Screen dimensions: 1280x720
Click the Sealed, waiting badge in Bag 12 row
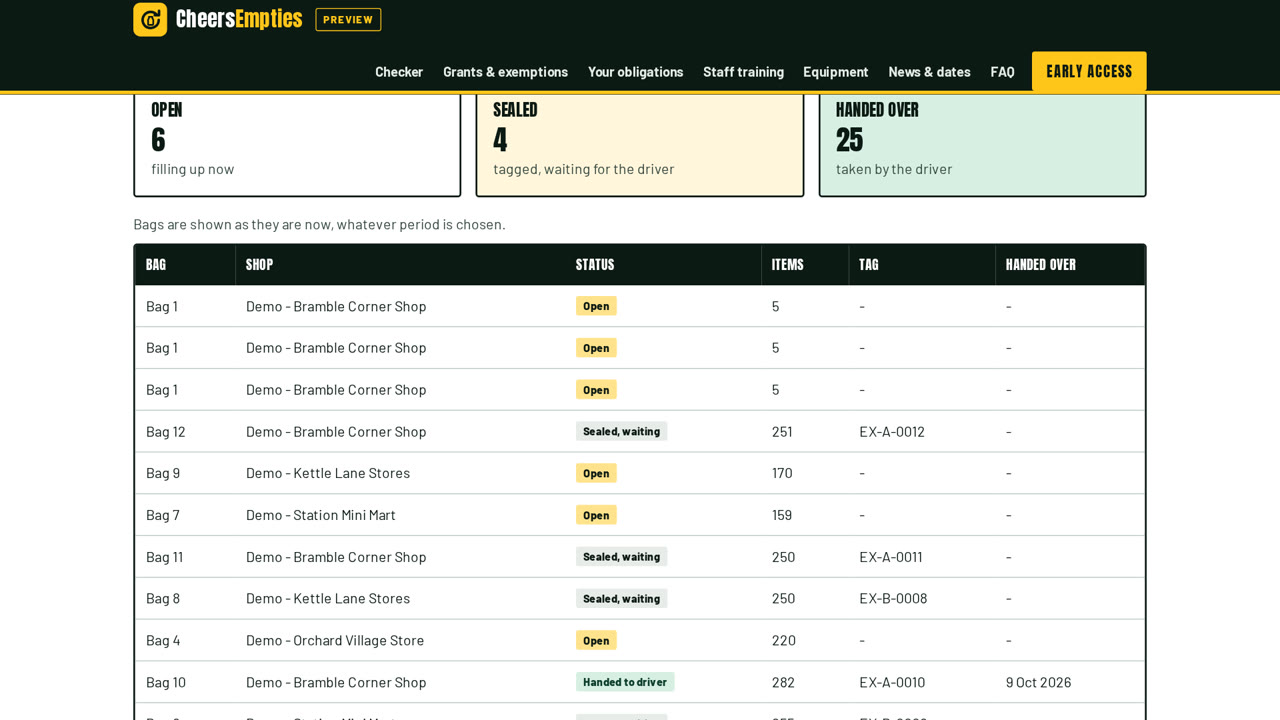click(621, 431)
